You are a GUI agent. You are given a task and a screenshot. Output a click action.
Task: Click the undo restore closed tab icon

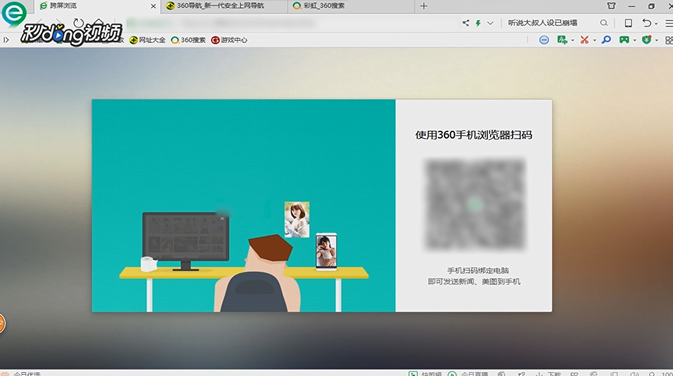click(647, 23)
